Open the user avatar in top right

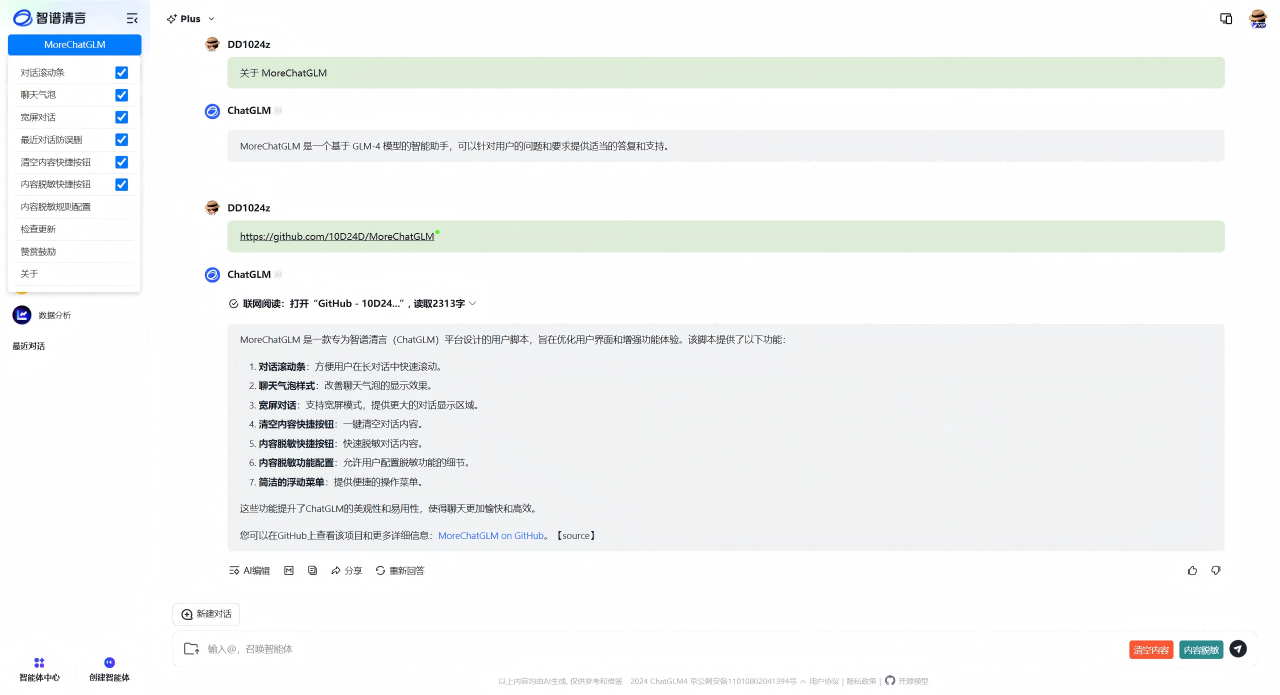(x=1258, y=18)
